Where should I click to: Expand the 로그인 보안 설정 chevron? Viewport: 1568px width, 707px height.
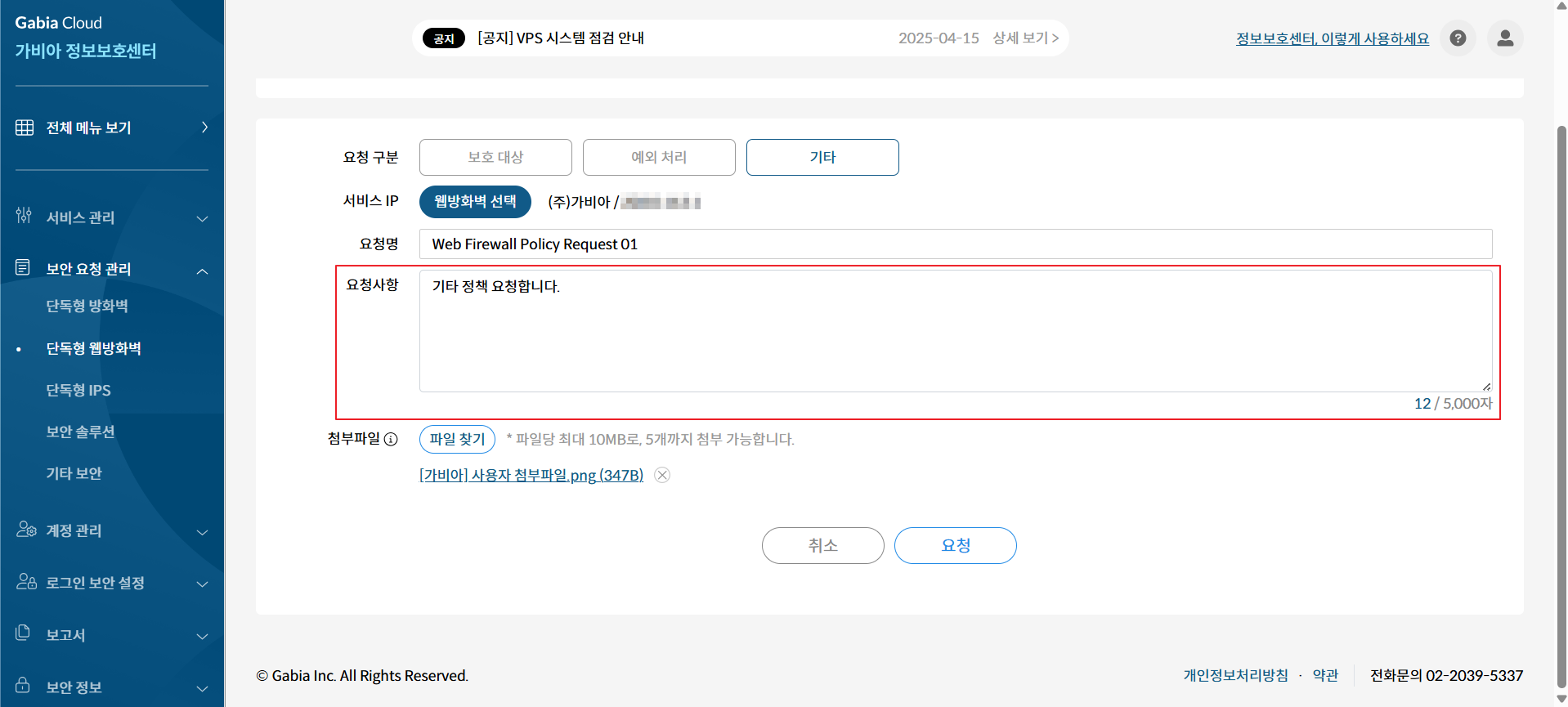click(203, 584)
